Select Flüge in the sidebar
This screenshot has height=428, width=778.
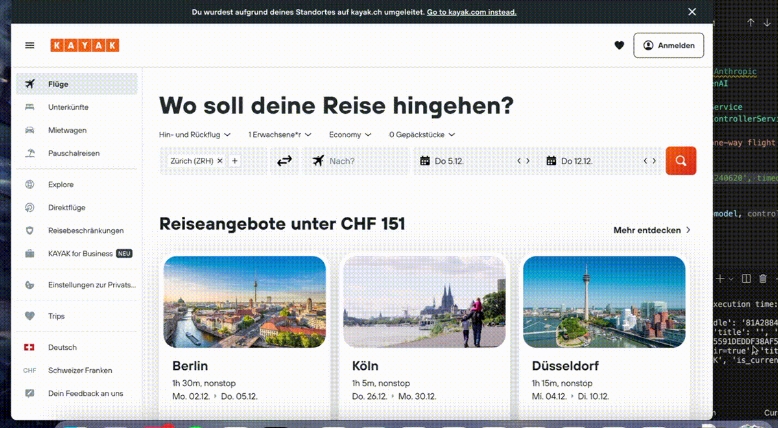coord(77,84)
